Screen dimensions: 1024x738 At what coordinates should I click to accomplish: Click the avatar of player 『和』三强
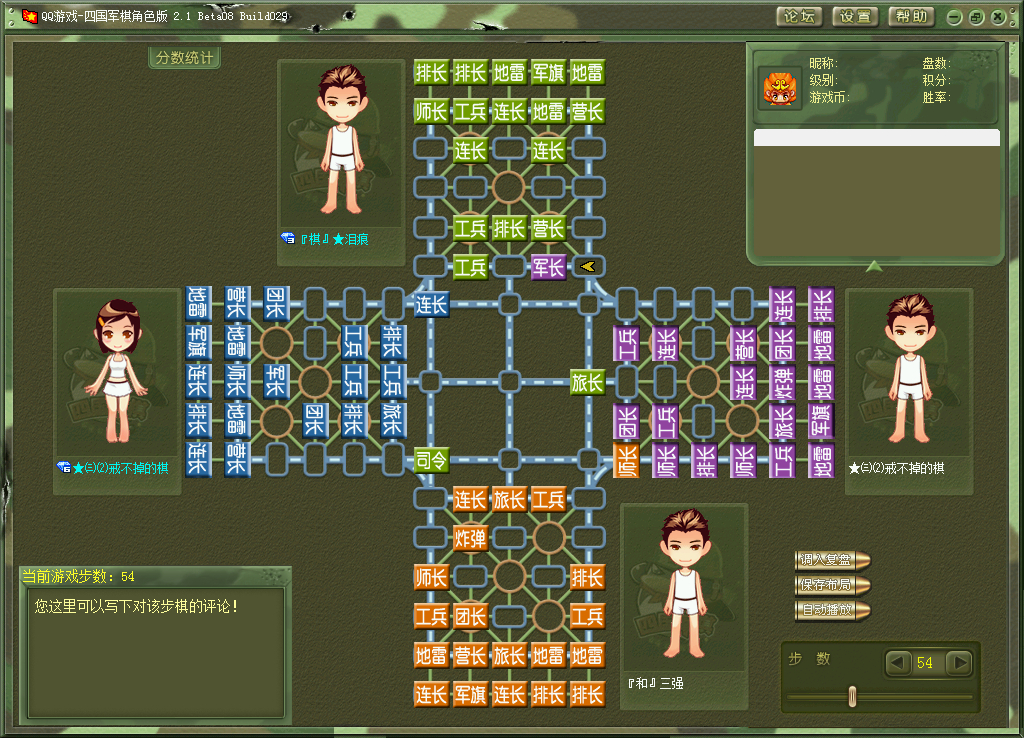(684, 586)
